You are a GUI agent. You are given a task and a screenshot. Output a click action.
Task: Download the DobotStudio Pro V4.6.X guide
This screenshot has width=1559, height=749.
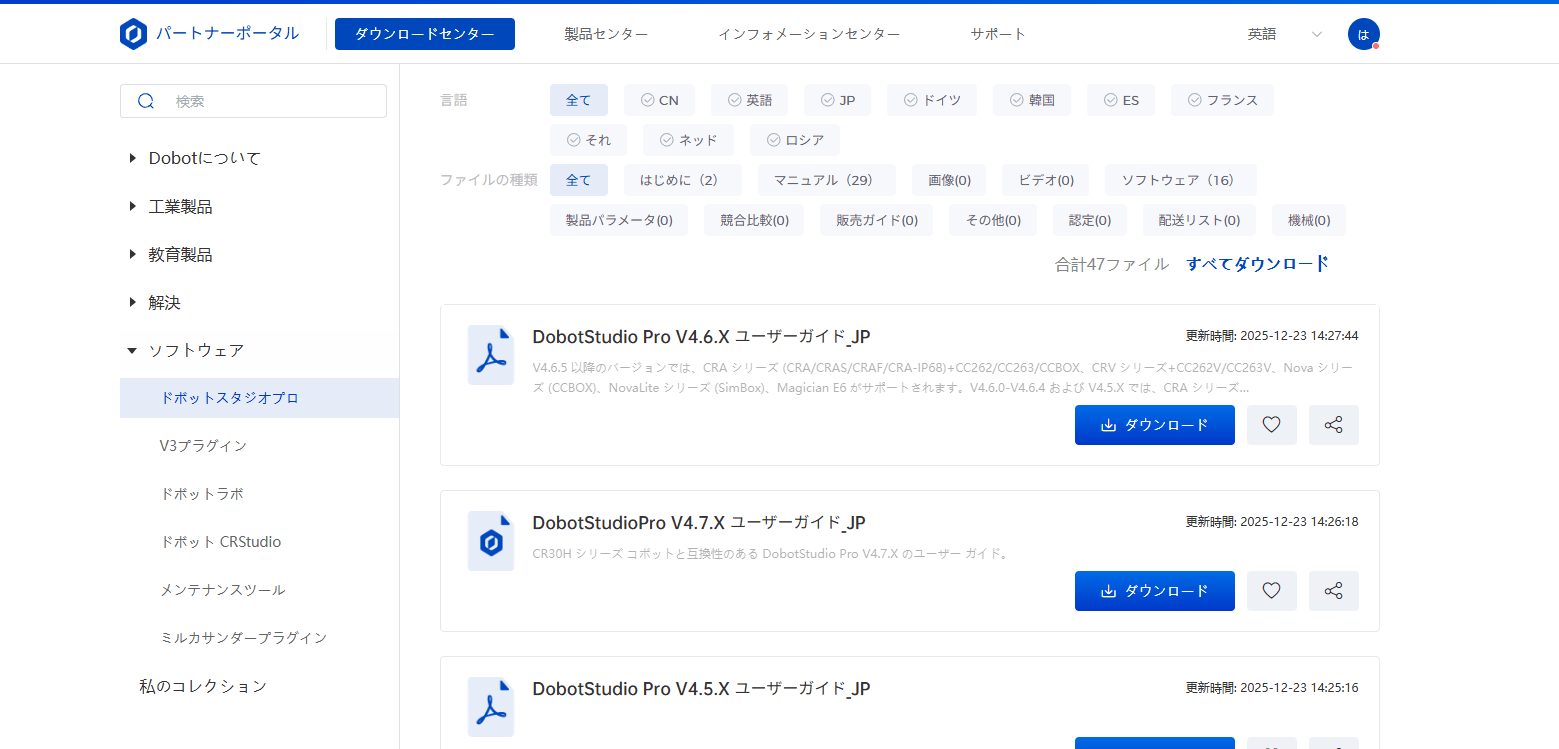[1154, 425]
